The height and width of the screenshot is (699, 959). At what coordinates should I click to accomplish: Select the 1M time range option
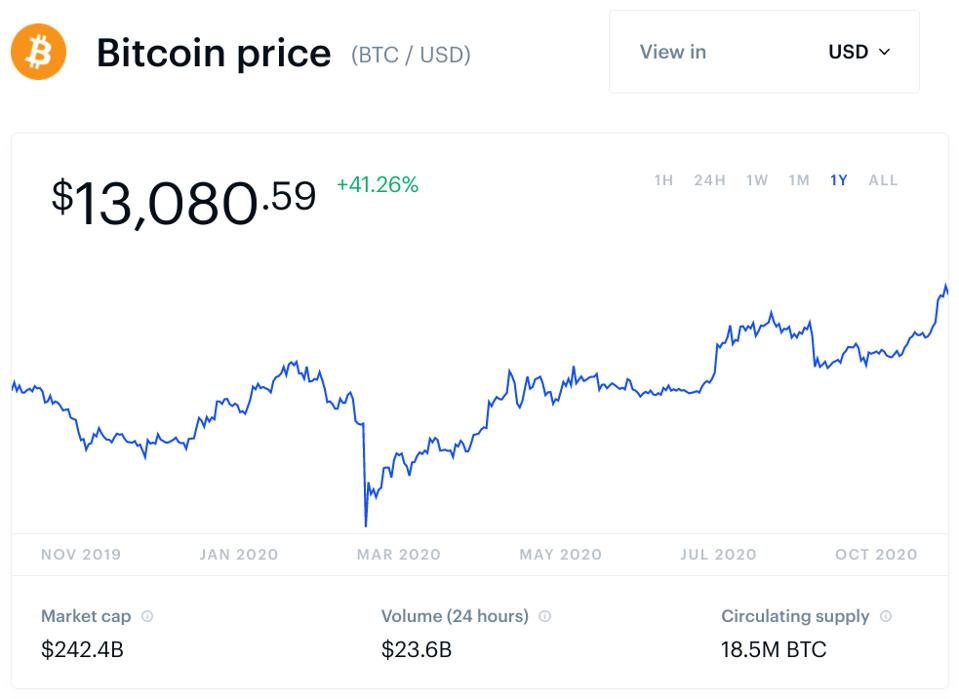(x=798, y=181)
